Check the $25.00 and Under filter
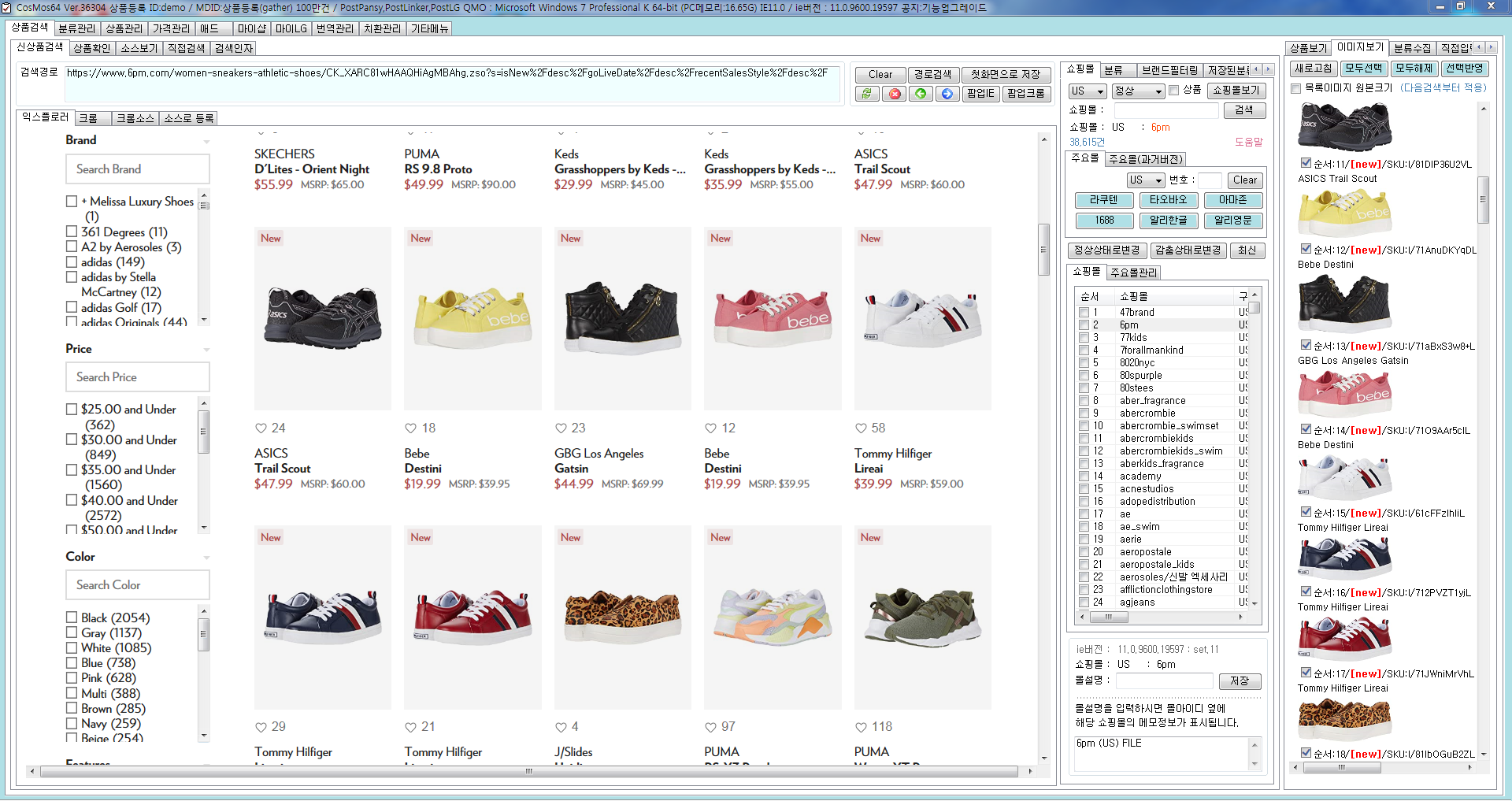1512x801 pixels. coord(72,409)
